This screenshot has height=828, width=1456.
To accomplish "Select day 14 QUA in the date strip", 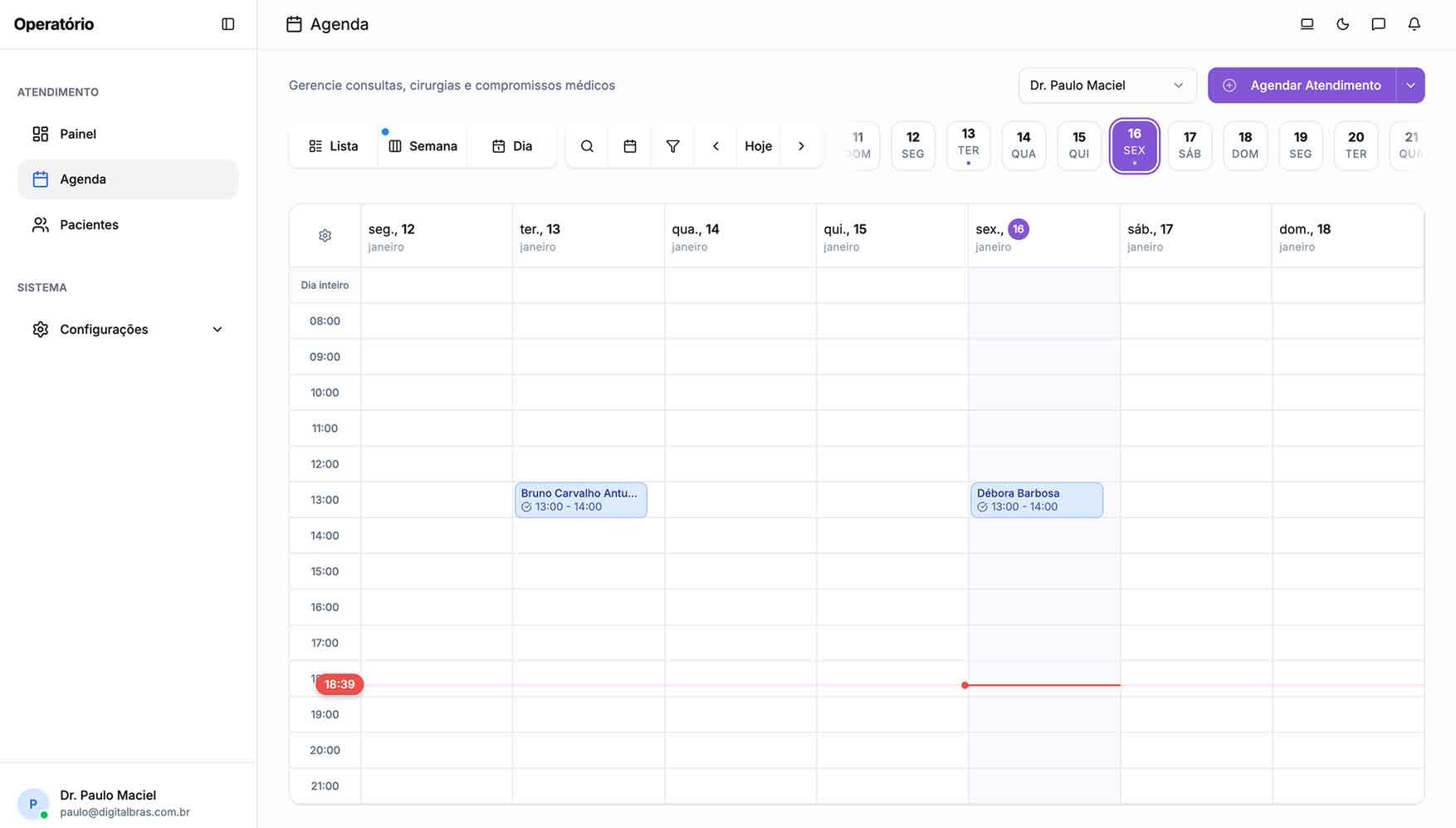I will (1023, 145).
